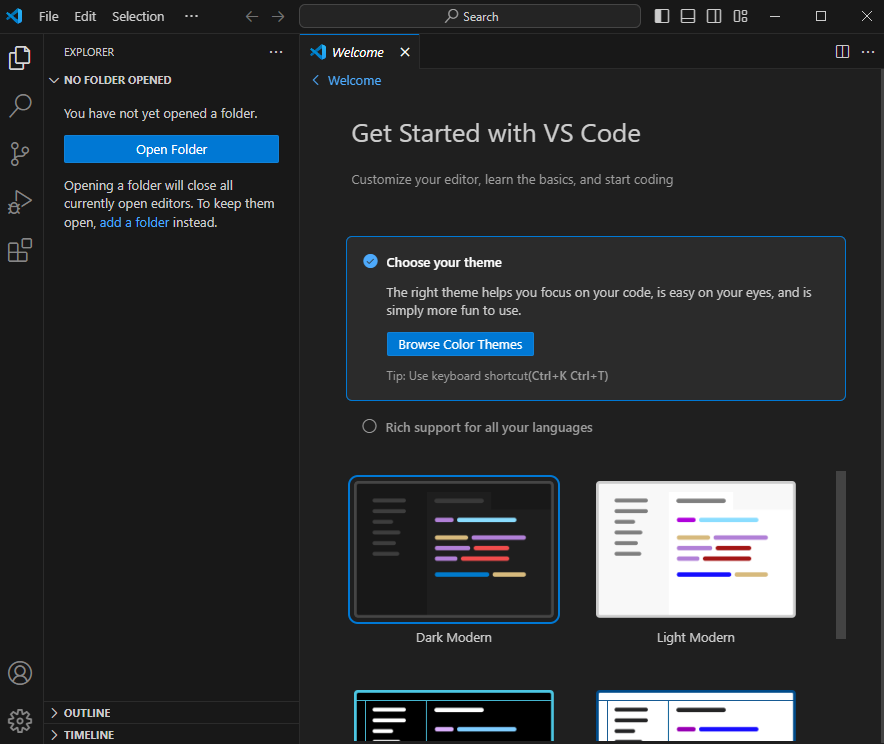The width and height of the screenshot is (884, 744).
Task: Open the Extensions view
Action: [x=20, y=250]
